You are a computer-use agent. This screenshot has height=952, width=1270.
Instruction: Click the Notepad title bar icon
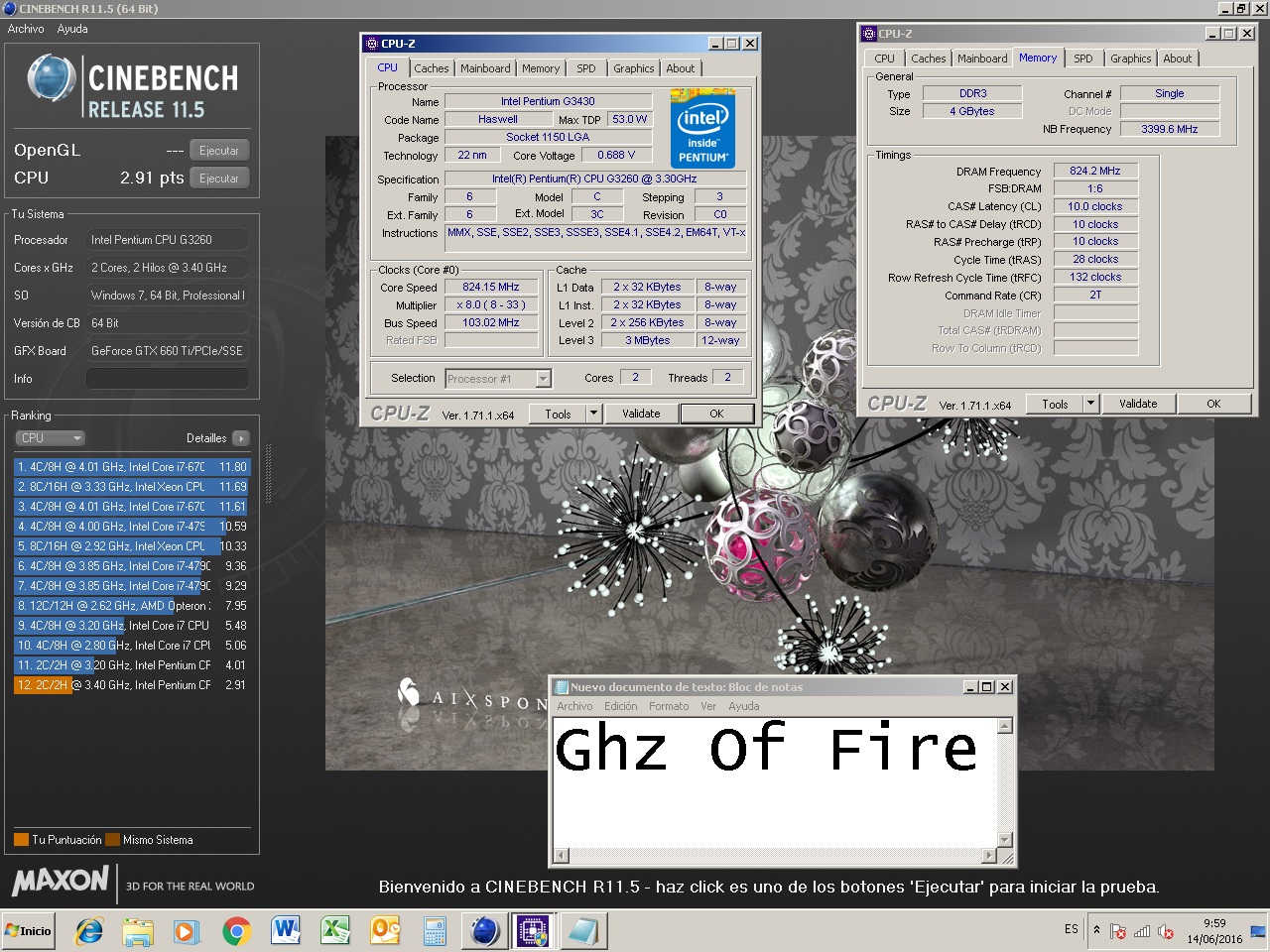(562, 686)
